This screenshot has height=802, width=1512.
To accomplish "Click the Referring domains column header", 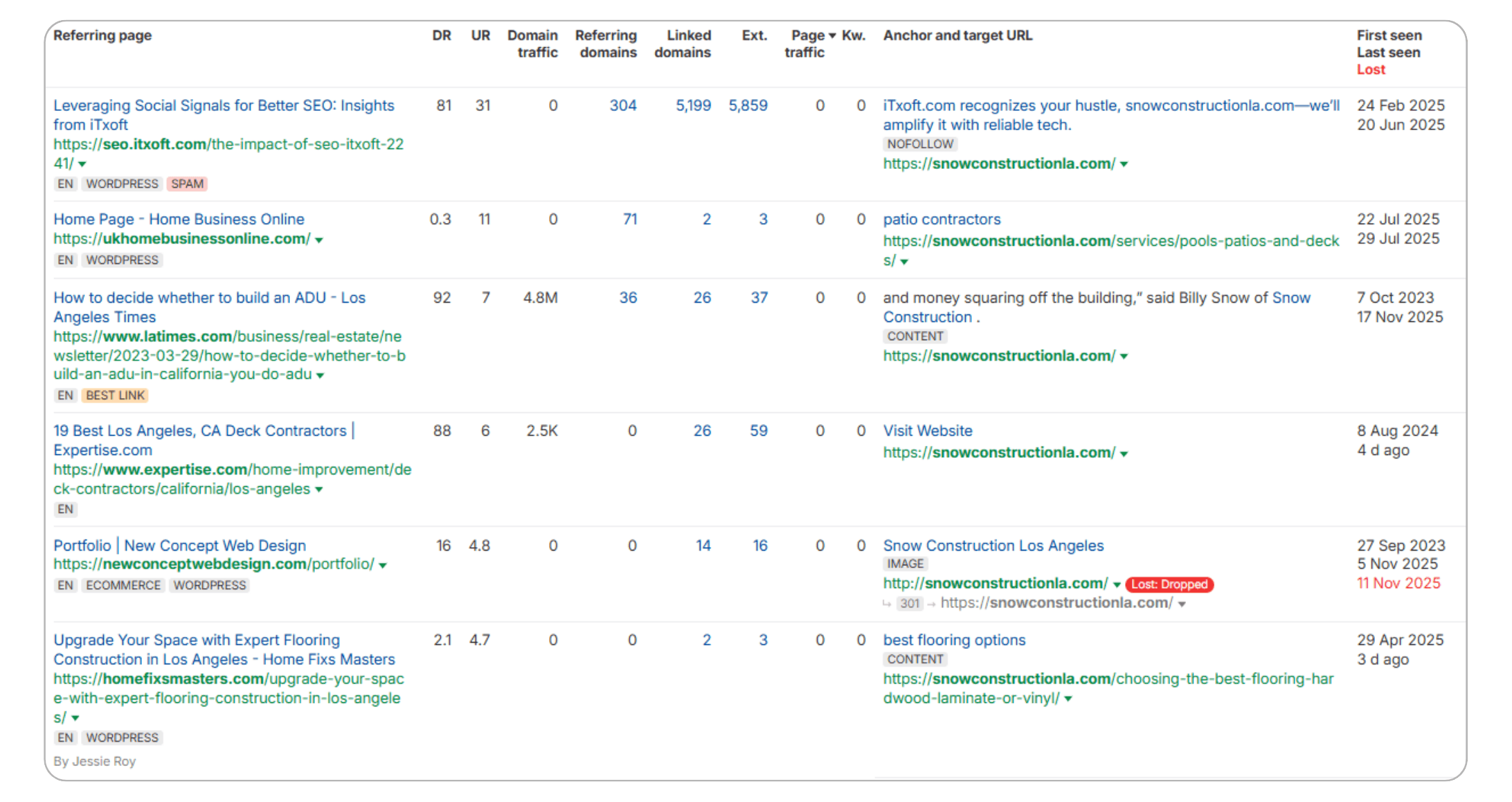I will point(606,43).
